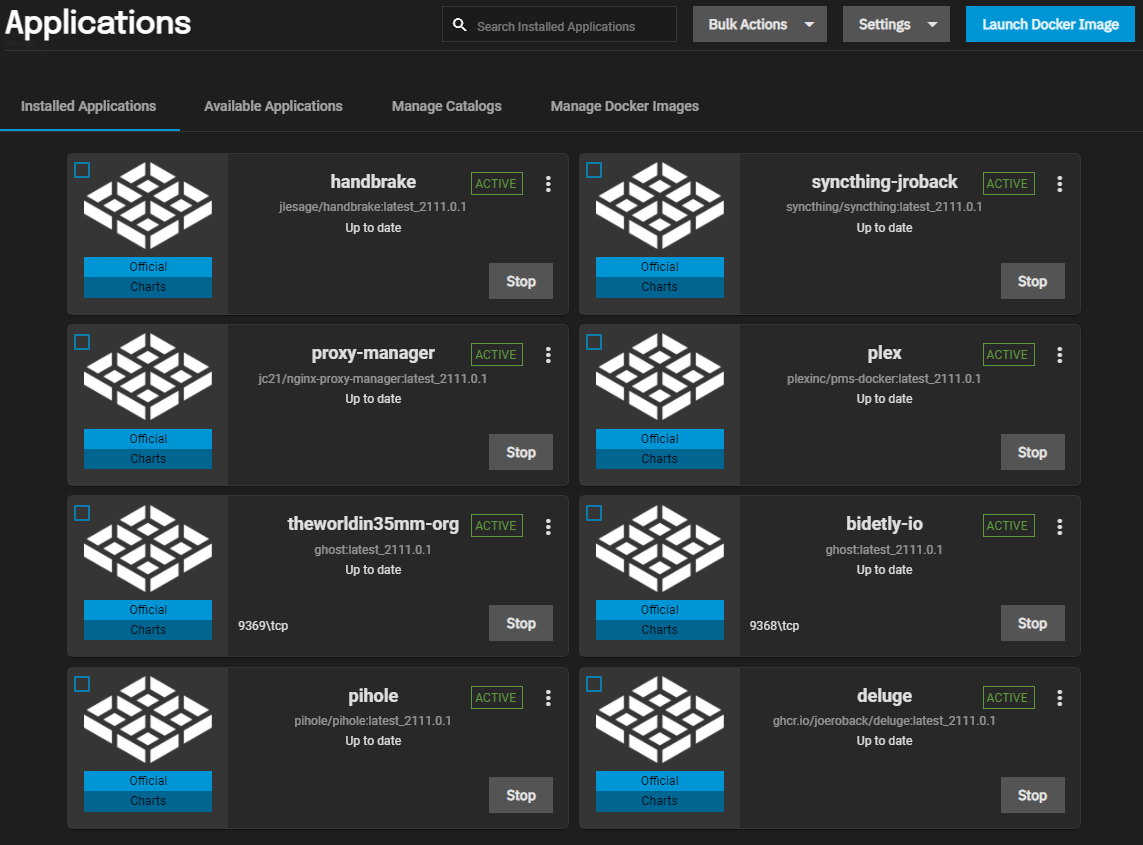Click the theworldin35mm-org app title
Viewport: 1143px width, 845px height.
pyautogui.click(x=372, y=524)
